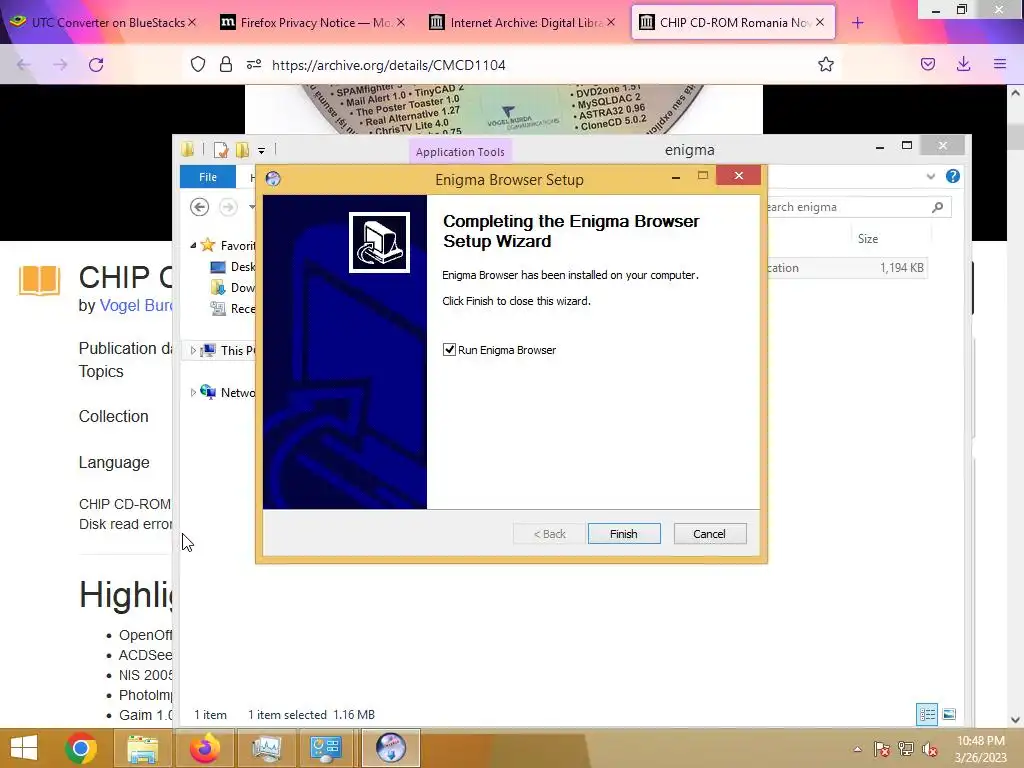
Task: Click Finish in the Enigma Browser Setup wizard
Action: pos(624,534)
